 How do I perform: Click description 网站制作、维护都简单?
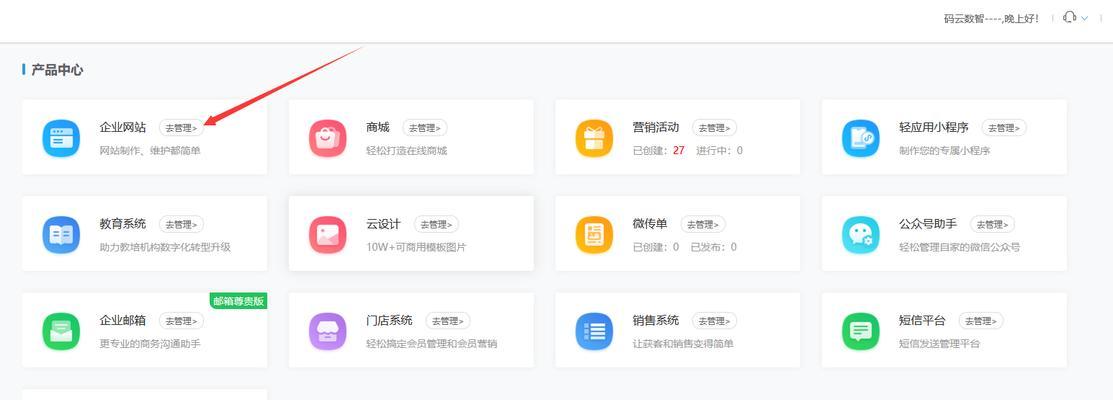coord(150,150)
